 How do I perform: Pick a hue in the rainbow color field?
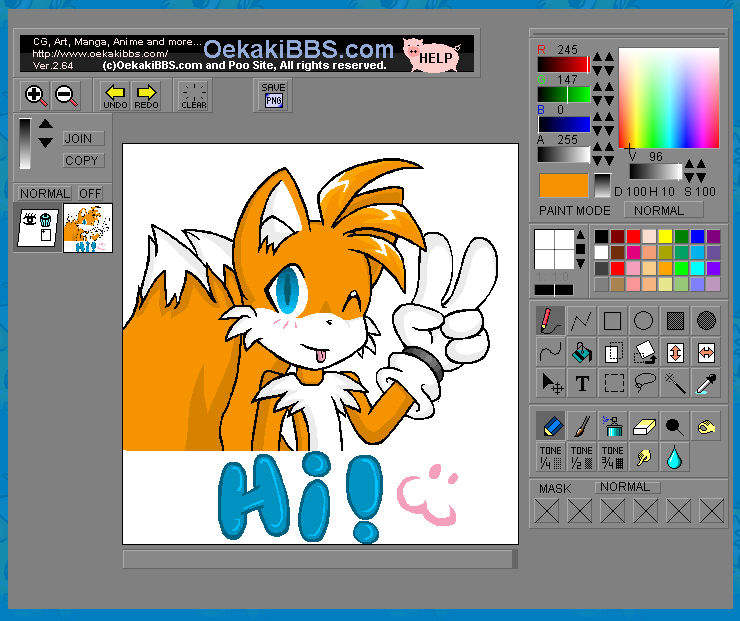669,98
